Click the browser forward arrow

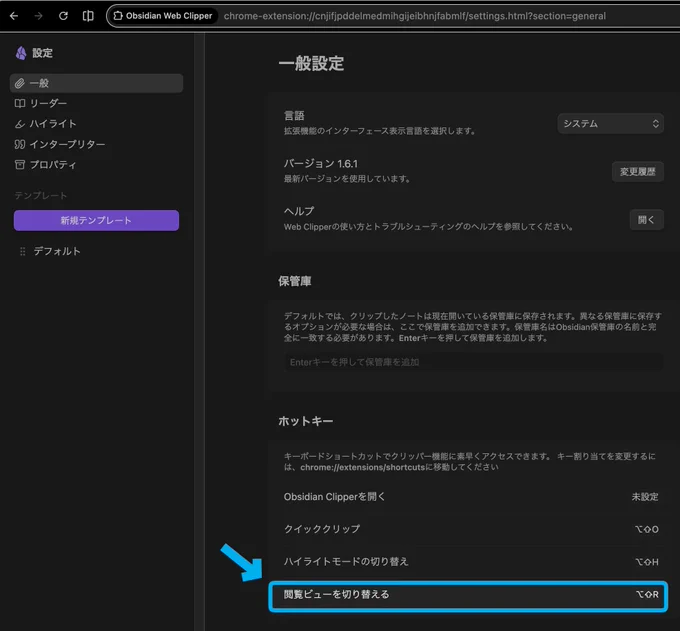tap(39, 16)
